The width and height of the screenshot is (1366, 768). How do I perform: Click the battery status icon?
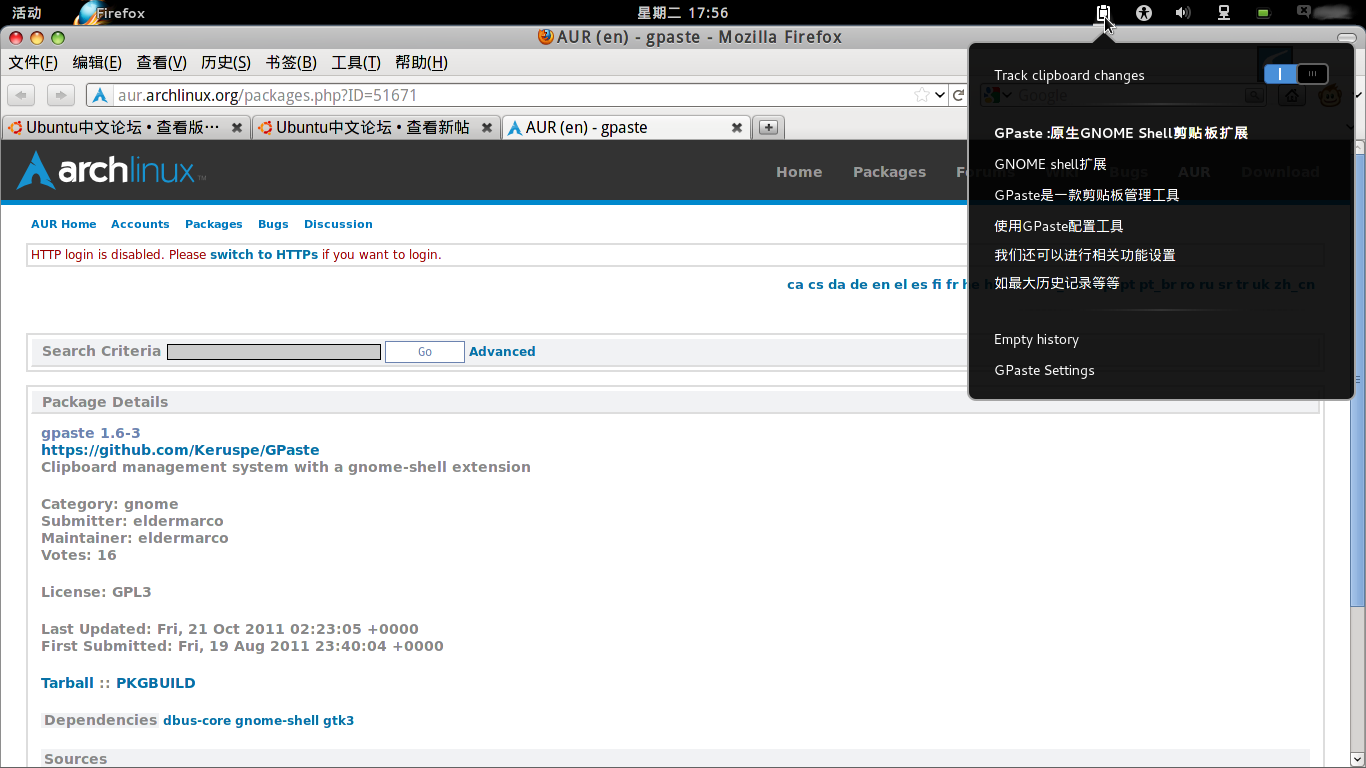point(1264,13)
